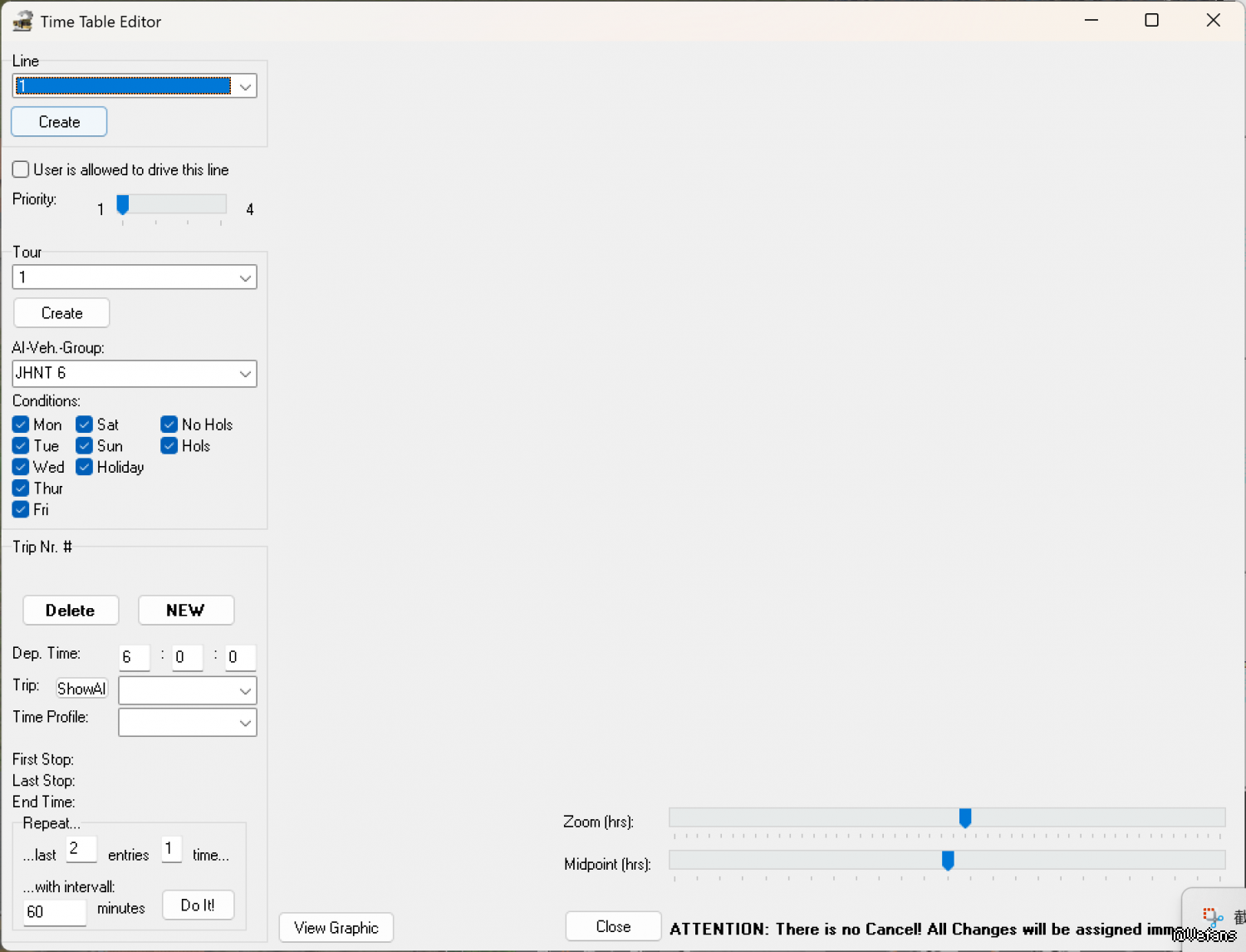Toggle the Wed checkbox

tap(21, 467)
